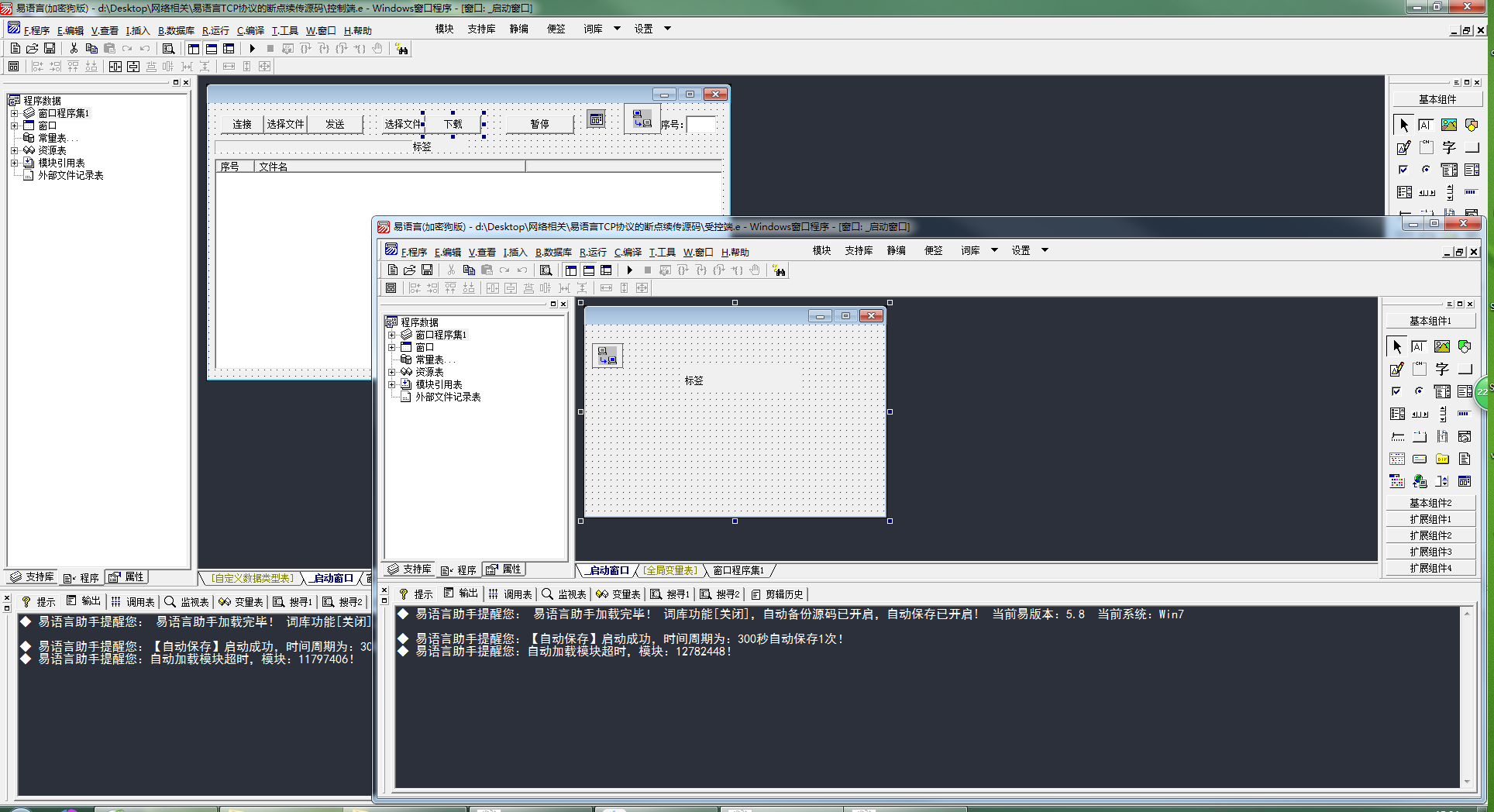Open C.编译 menu in front window
Image resolution: width=1494 pixels, height=812 pixels.
click(x=628, y=253)
